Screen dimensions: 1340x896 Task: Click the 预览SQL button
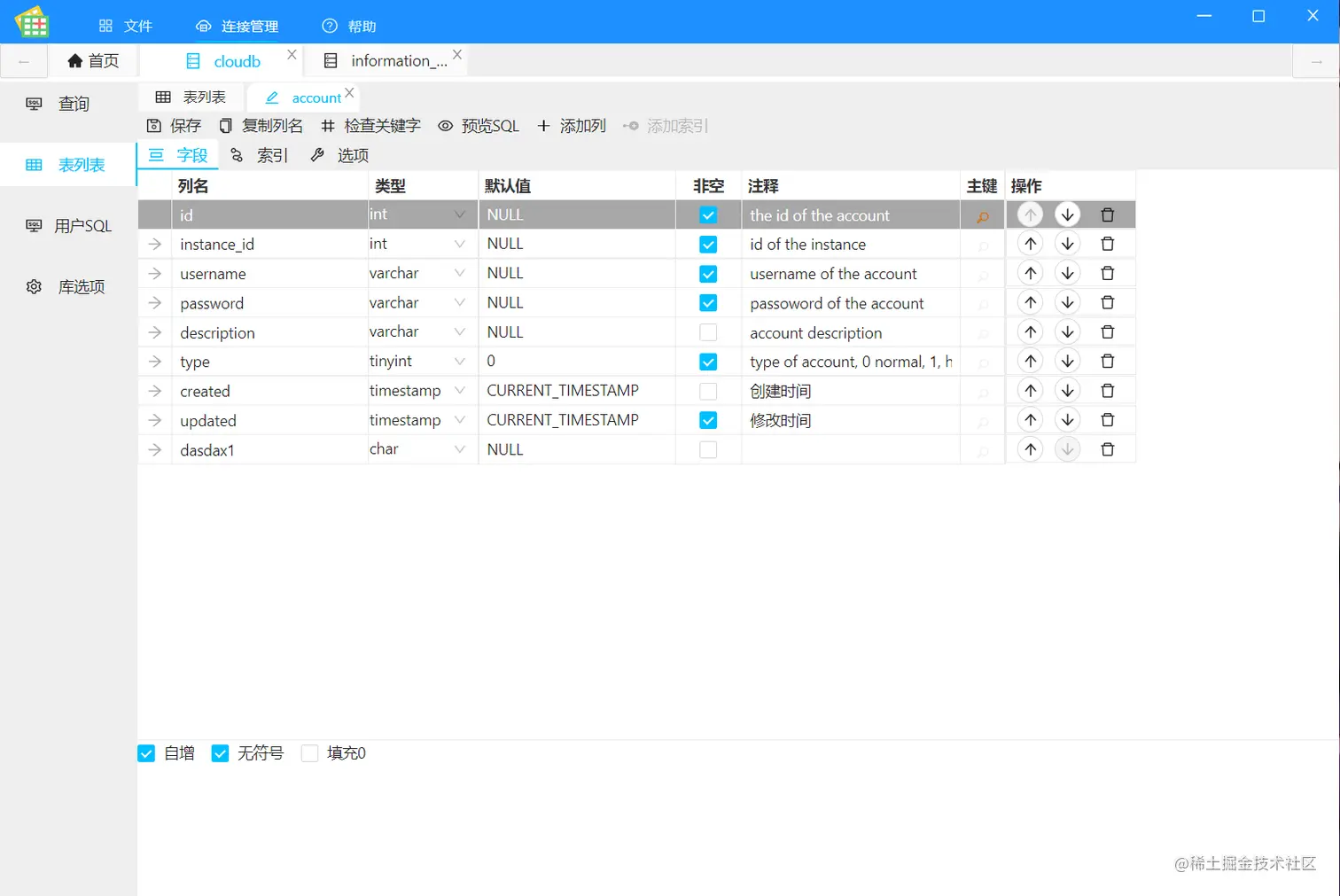479,126
